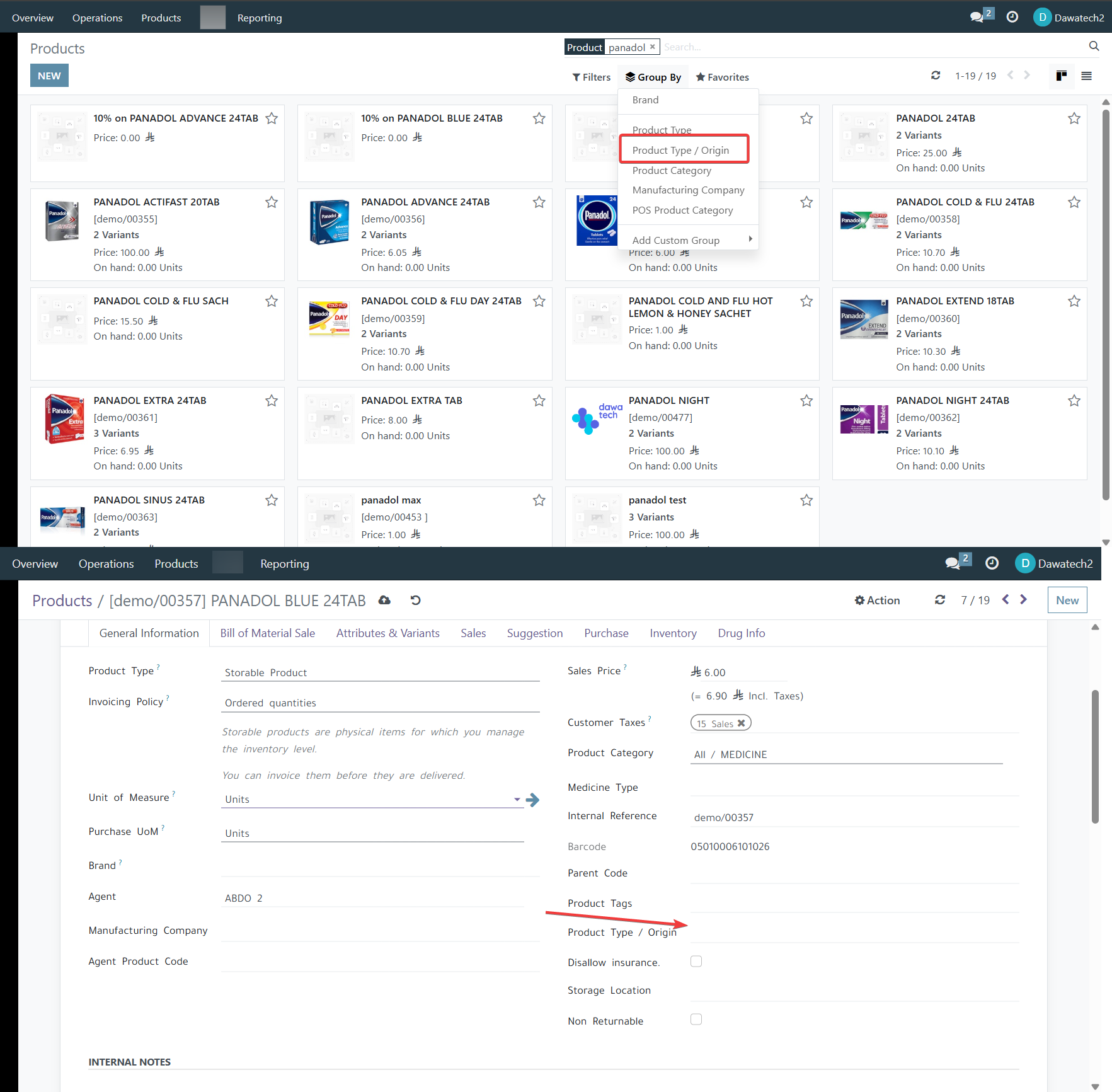Open discuss messages icon in lower navbar
The height and width of the screenshot is (1092, 1112).
953,563
